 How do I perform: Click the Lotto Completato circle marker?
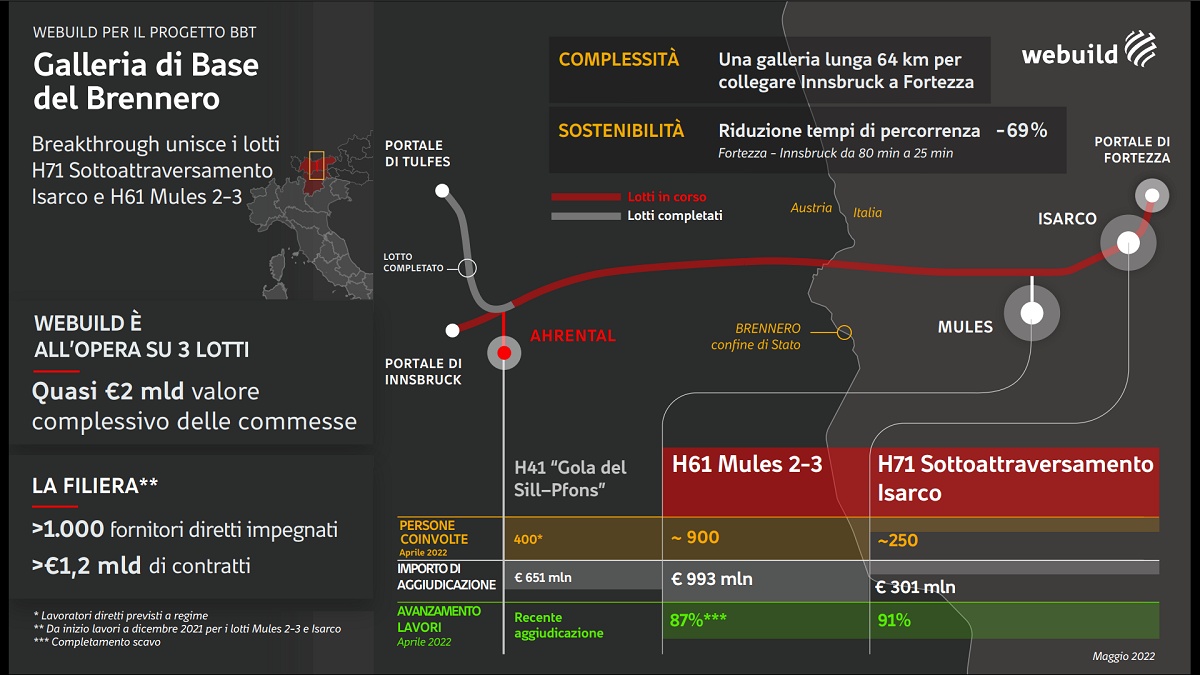[x=467, y=268]
